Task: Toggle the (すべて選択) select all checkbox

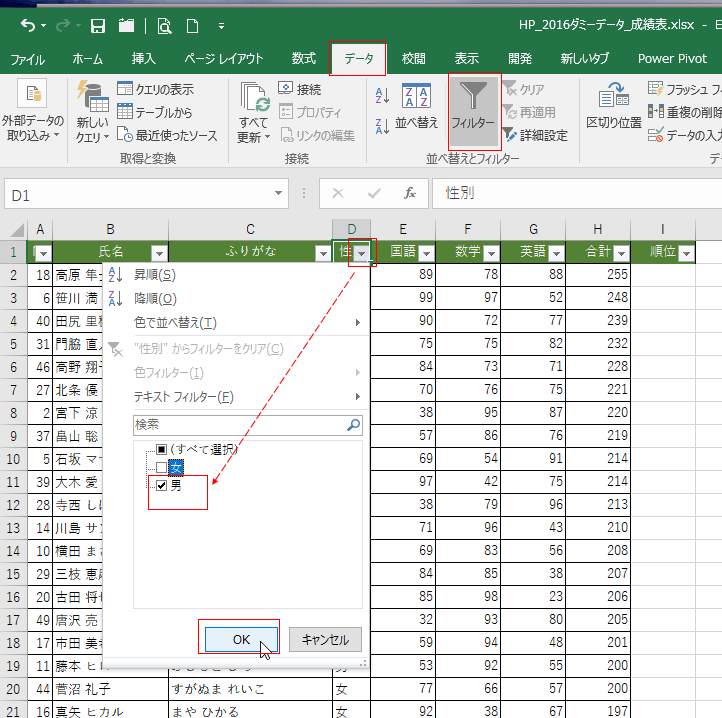Action: pos(161,449)
